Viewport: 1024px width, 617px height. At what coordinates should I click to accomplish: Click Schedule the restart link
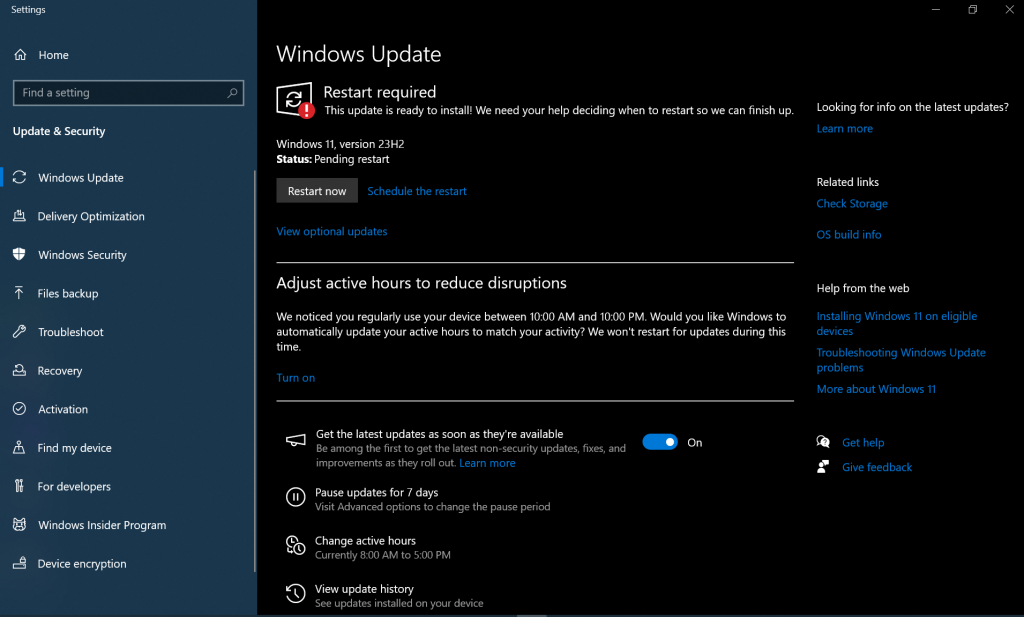click(417, 191)
